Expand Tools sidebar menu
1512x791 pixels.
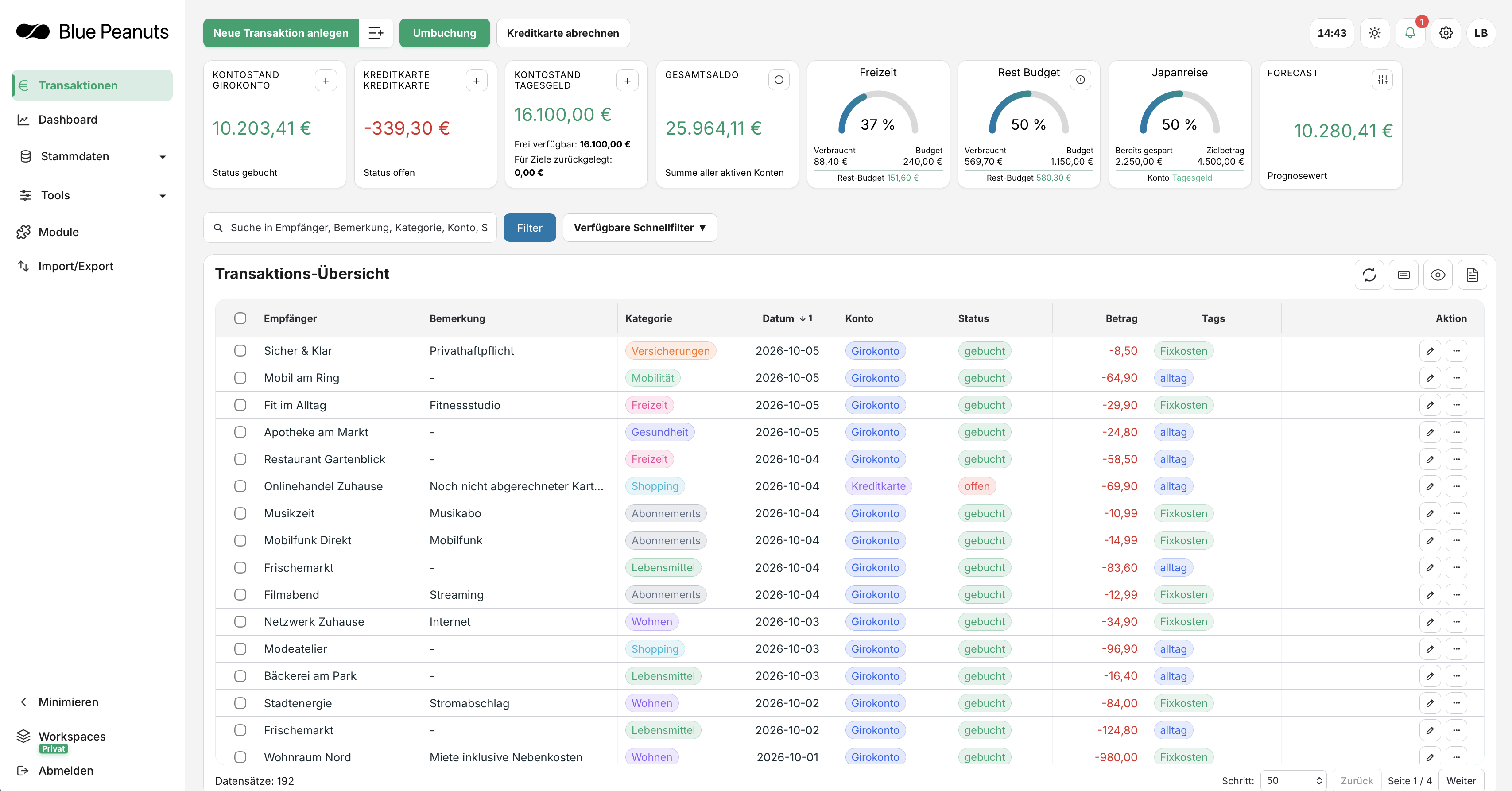(92, 195)
